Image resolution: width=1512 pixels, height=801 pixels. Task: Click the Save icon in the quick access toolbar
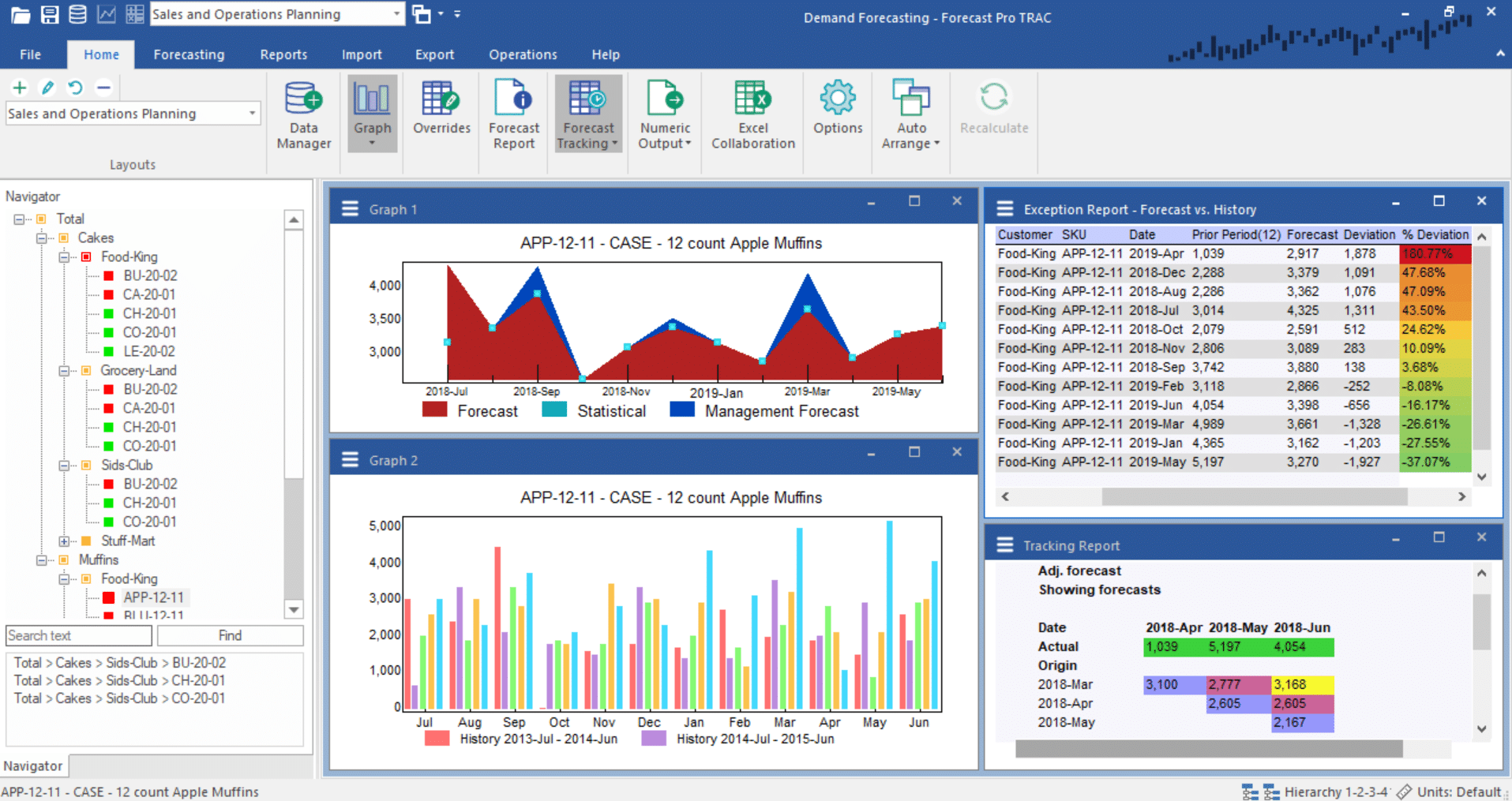click(x=49, y=13)
